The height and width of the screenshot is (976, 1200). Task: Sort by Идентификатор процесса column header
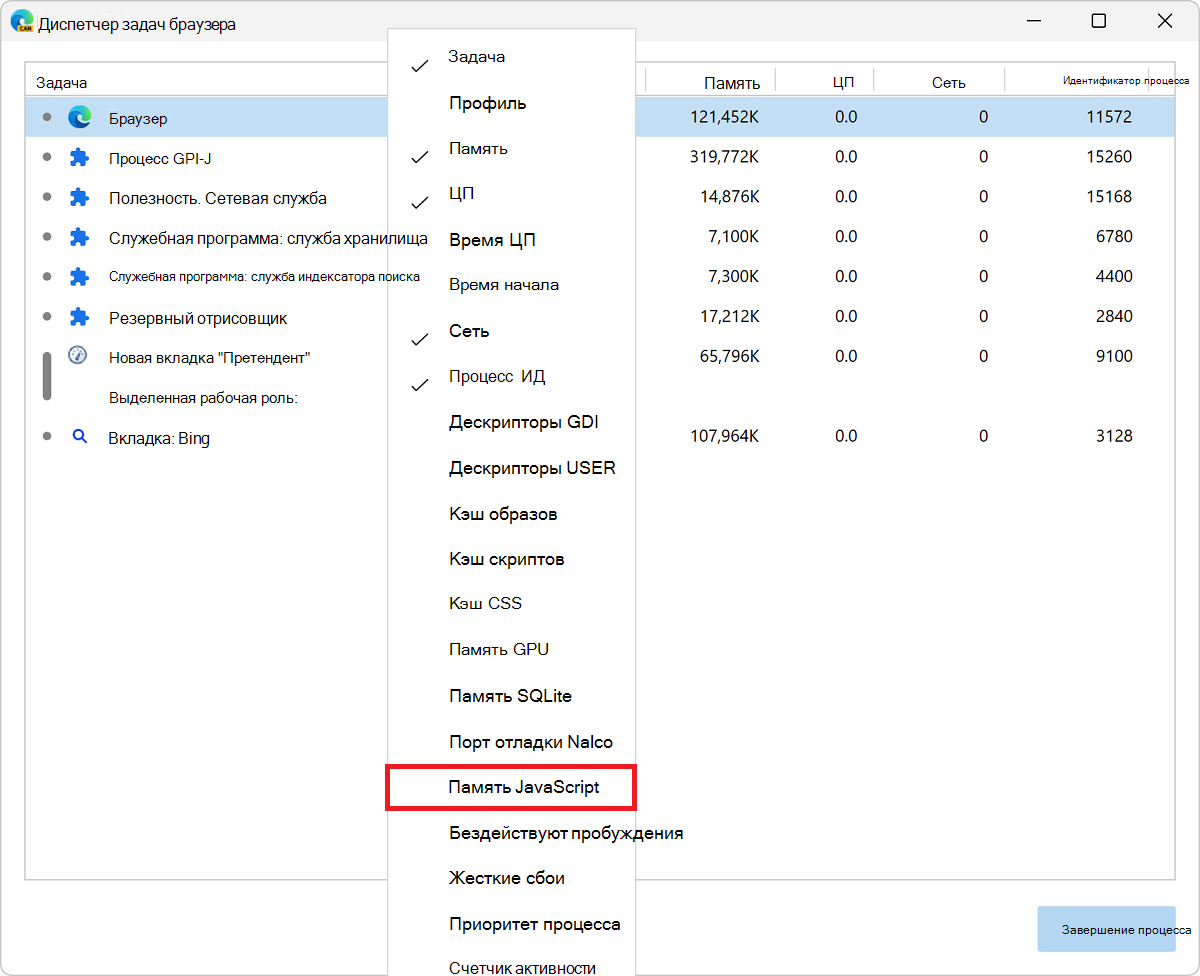coord(1125,81)
